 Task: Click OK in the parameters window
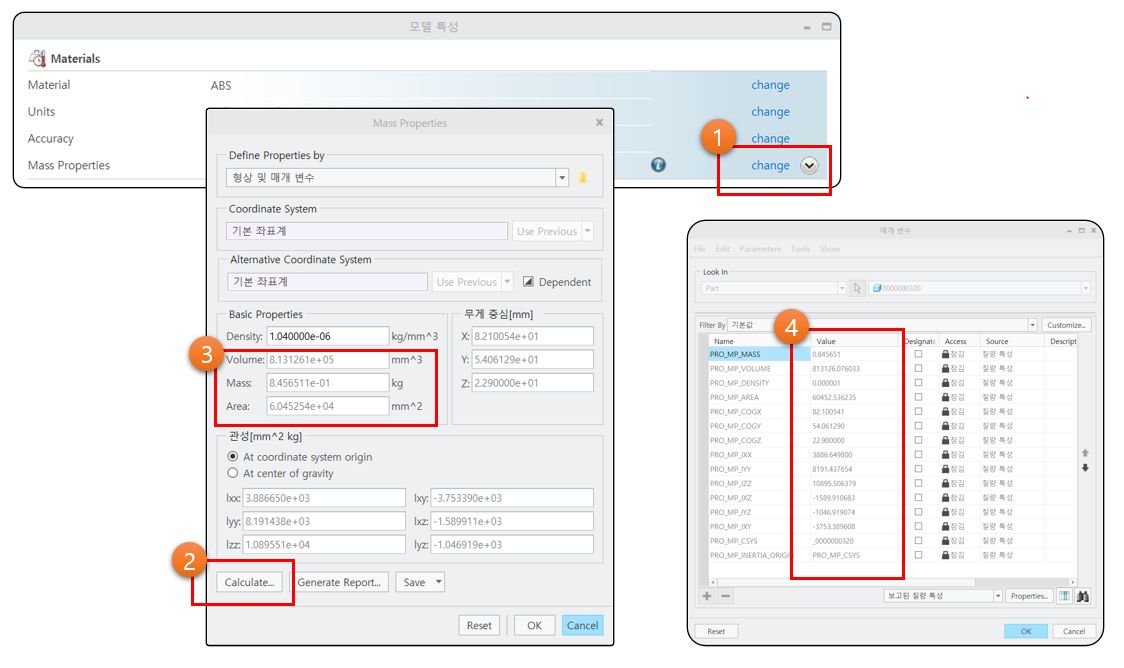[x=1026, y=631]
